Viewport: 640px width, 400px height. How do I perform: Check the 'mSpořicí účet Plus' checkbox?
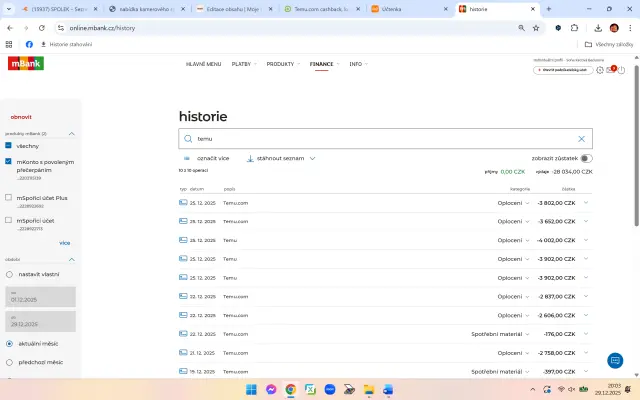pyautogui.click(x=9, y=198)
